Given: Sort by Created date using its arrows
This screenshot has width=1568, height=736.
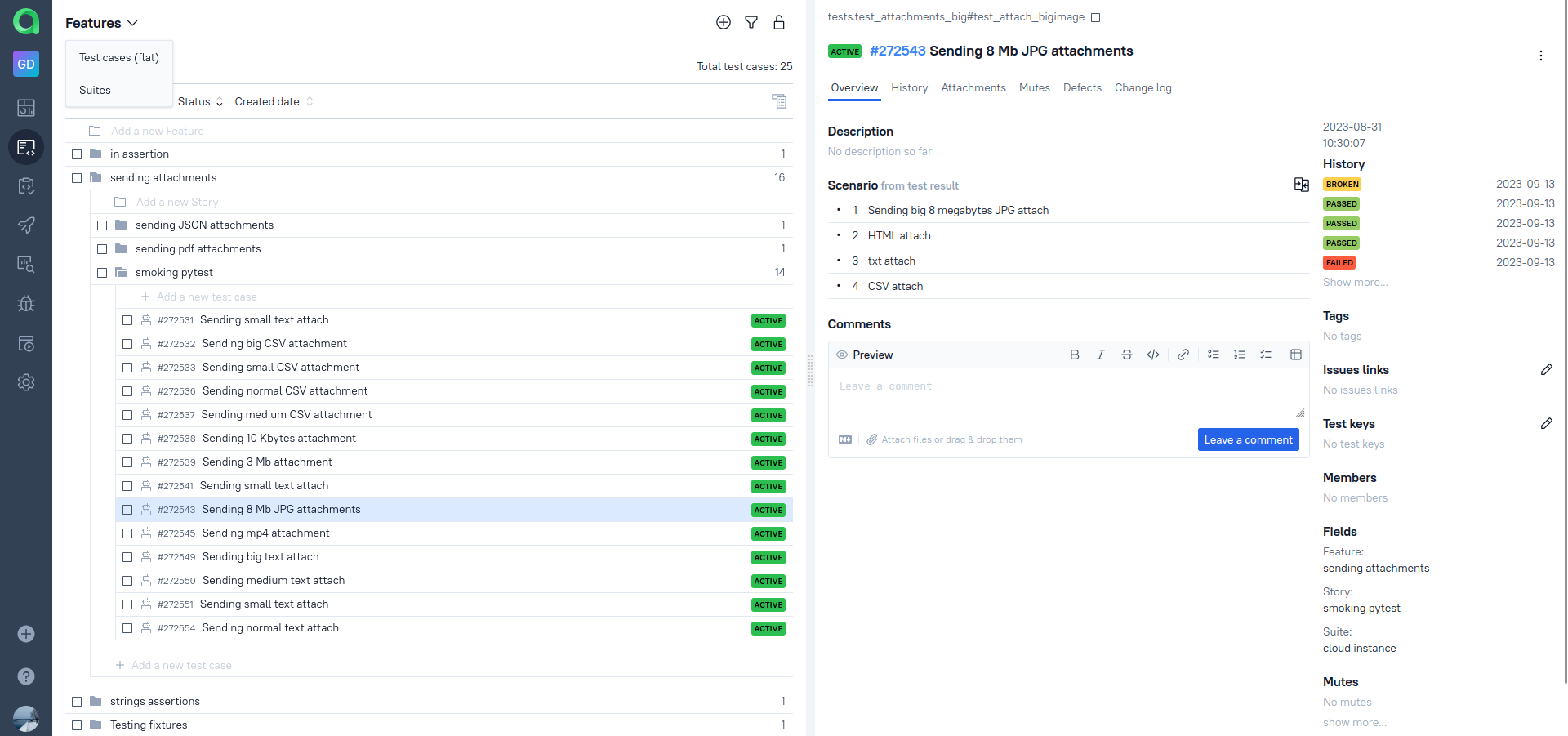Looking at the screenshot, I should [x=310, y=101].
